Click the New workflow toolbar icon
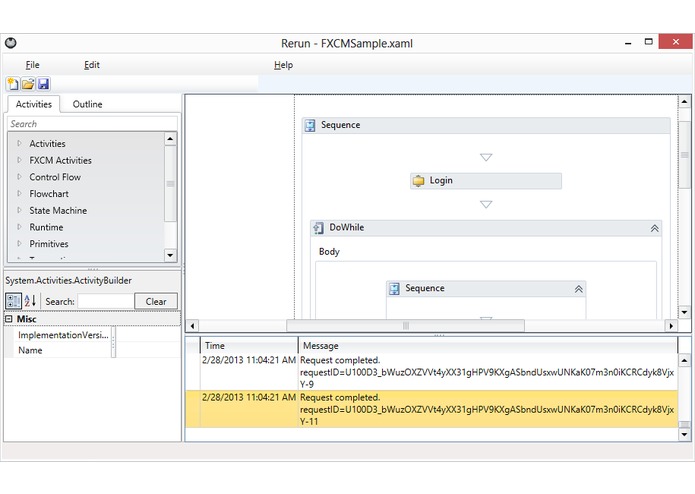This screenshot has height=494, width=695. click(13, 84)
